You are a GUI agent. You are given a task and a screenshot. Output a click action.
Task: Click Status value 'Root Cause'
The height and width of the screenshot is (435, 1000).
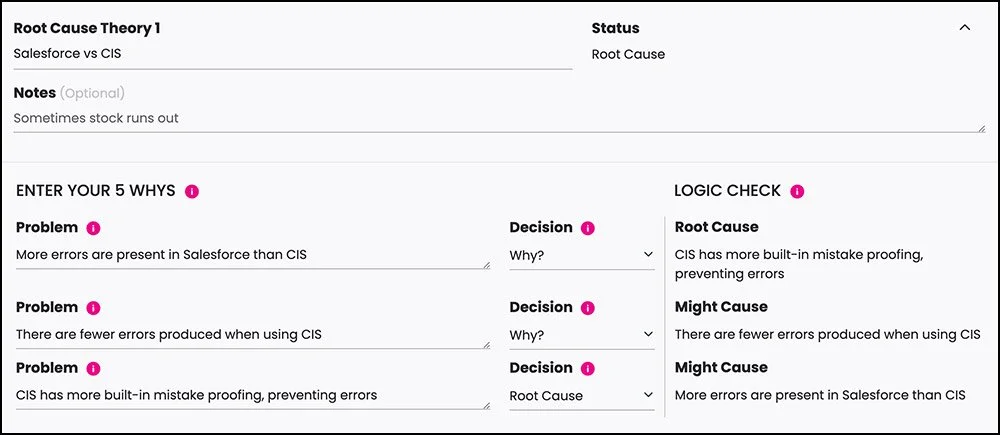(x=628, y=54)
